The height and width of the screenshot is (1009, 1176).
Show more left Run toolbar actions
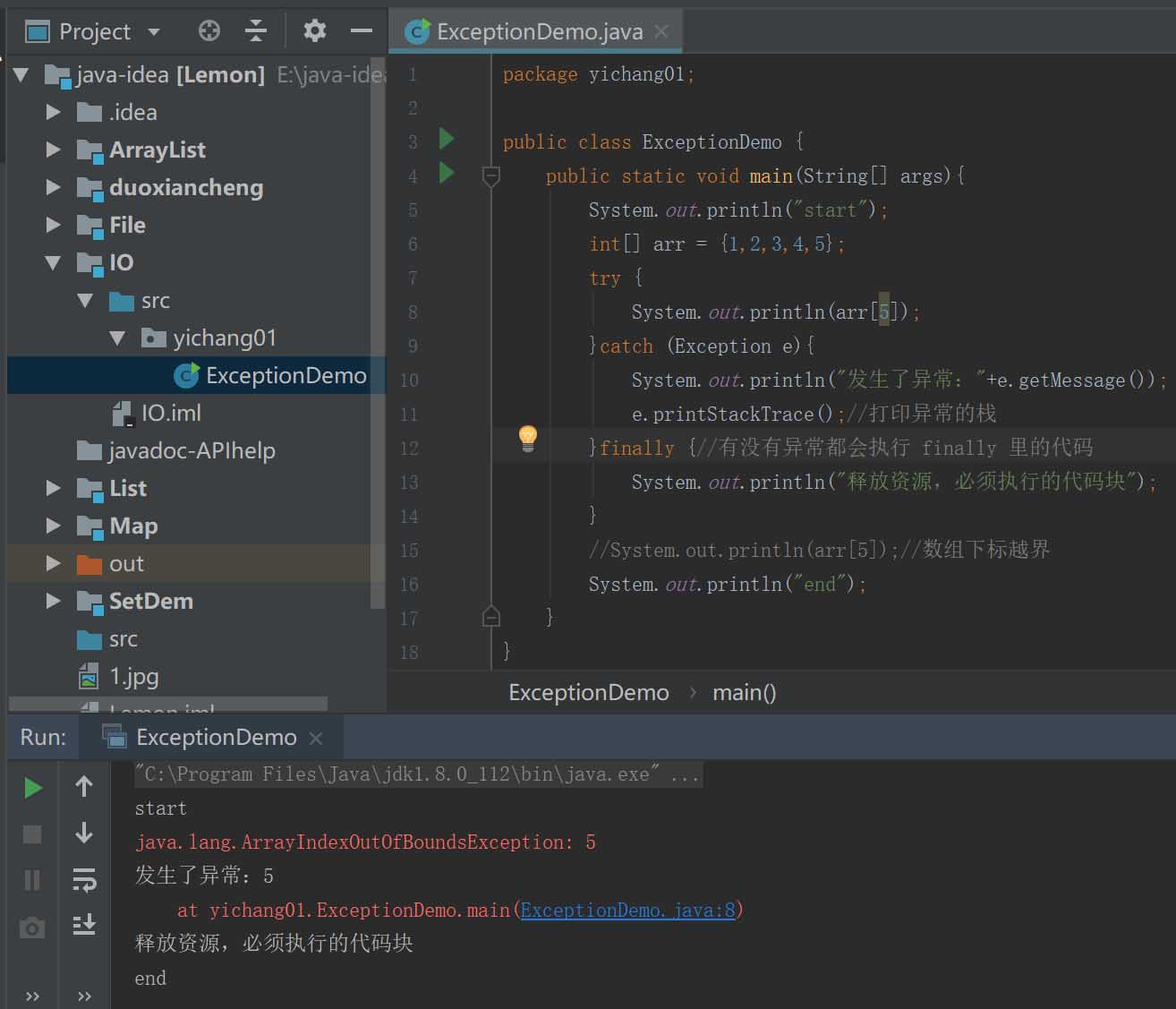click(x=32, y=996)
